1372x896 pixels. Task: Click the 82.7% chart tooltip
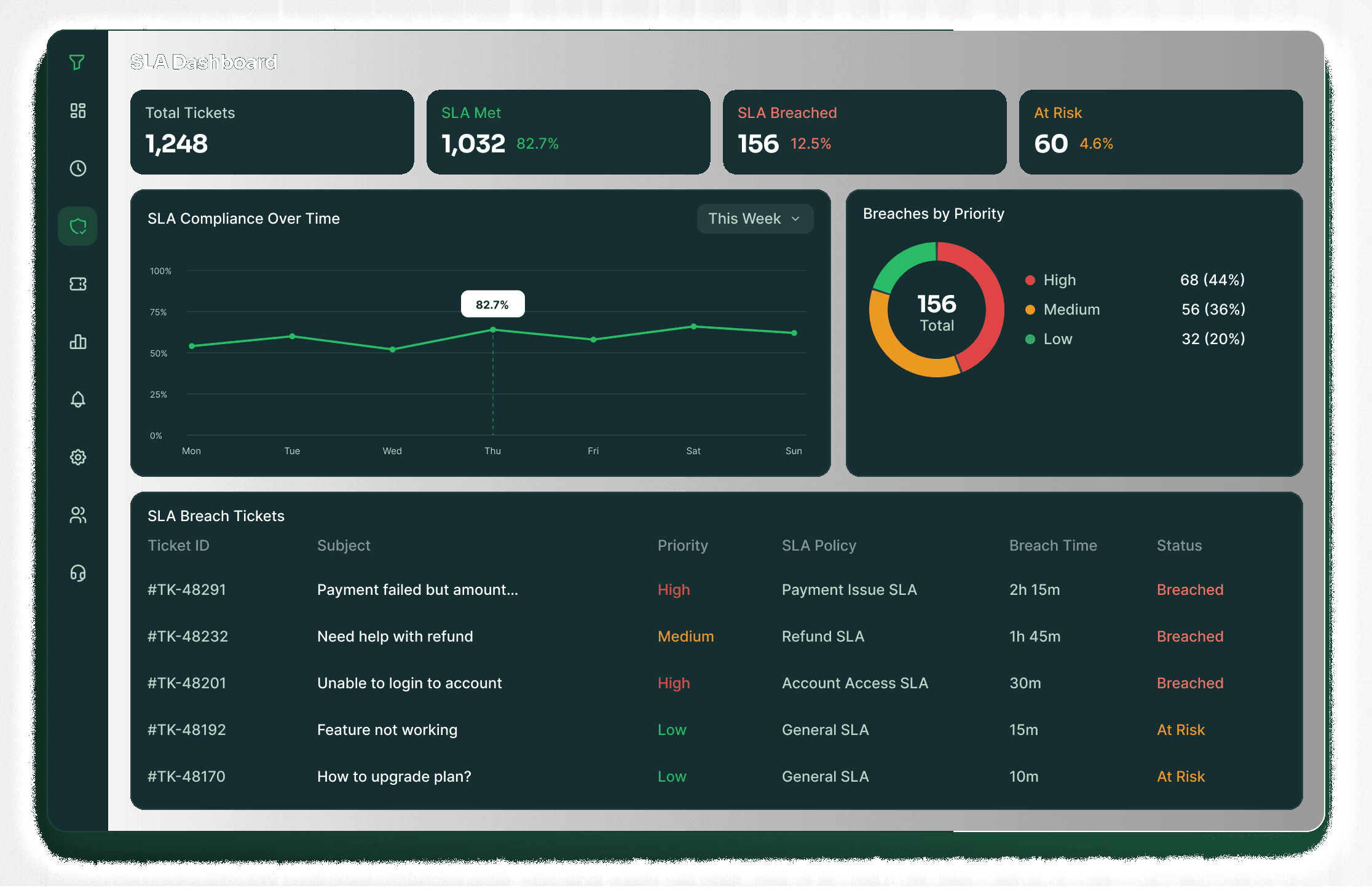tap(493, 304)
